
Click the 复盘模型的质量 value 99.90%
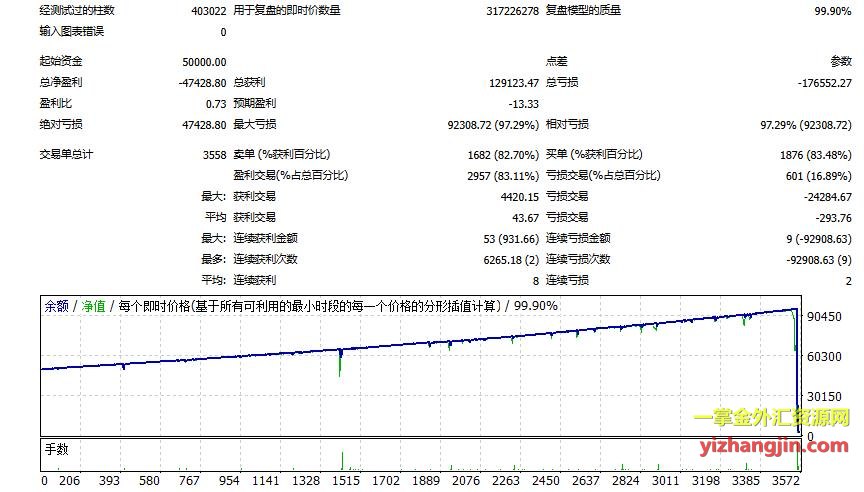833,10
